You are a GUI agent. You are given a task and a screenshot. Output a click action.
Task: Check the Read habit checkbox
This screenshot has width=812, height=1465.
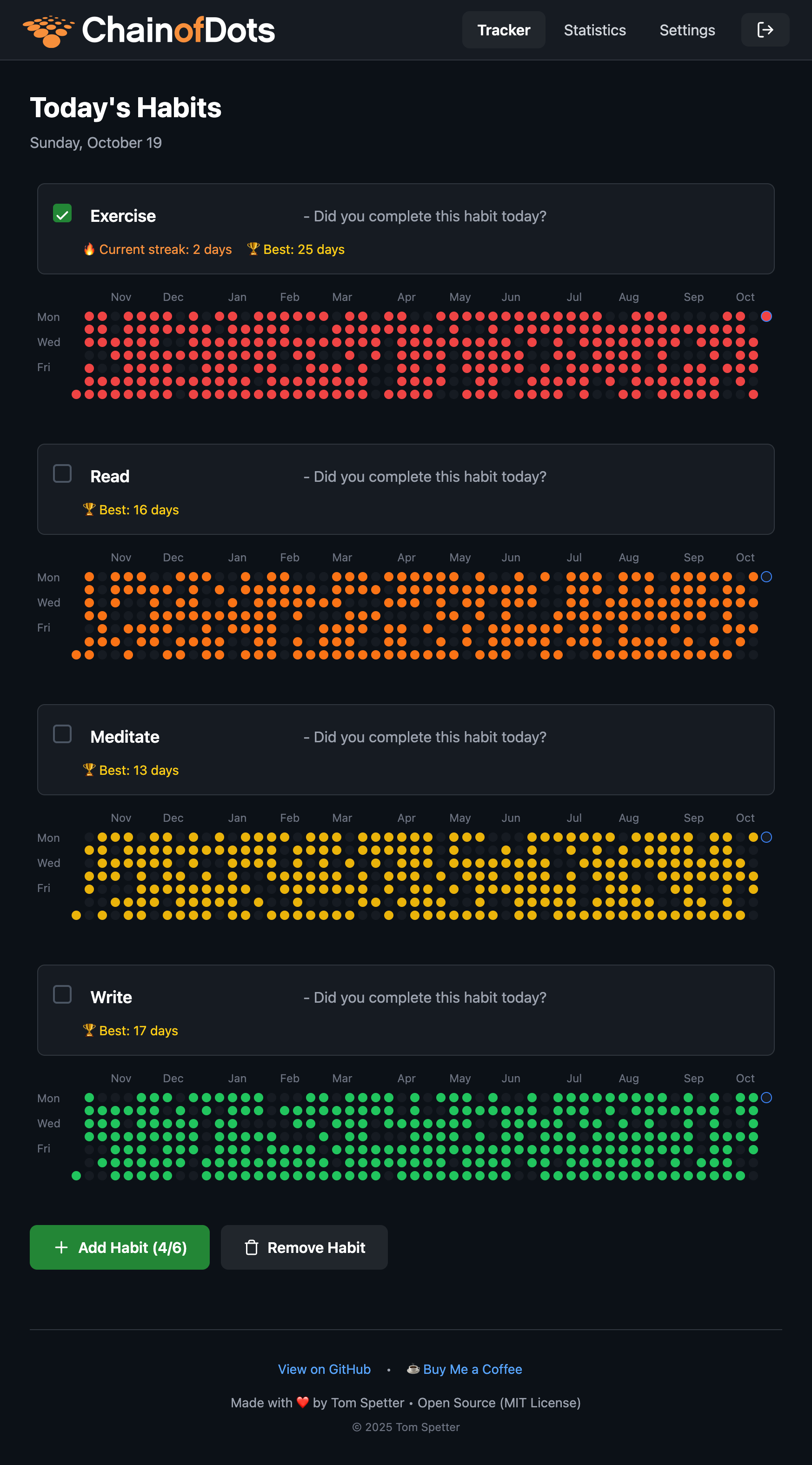coord(62,473)
